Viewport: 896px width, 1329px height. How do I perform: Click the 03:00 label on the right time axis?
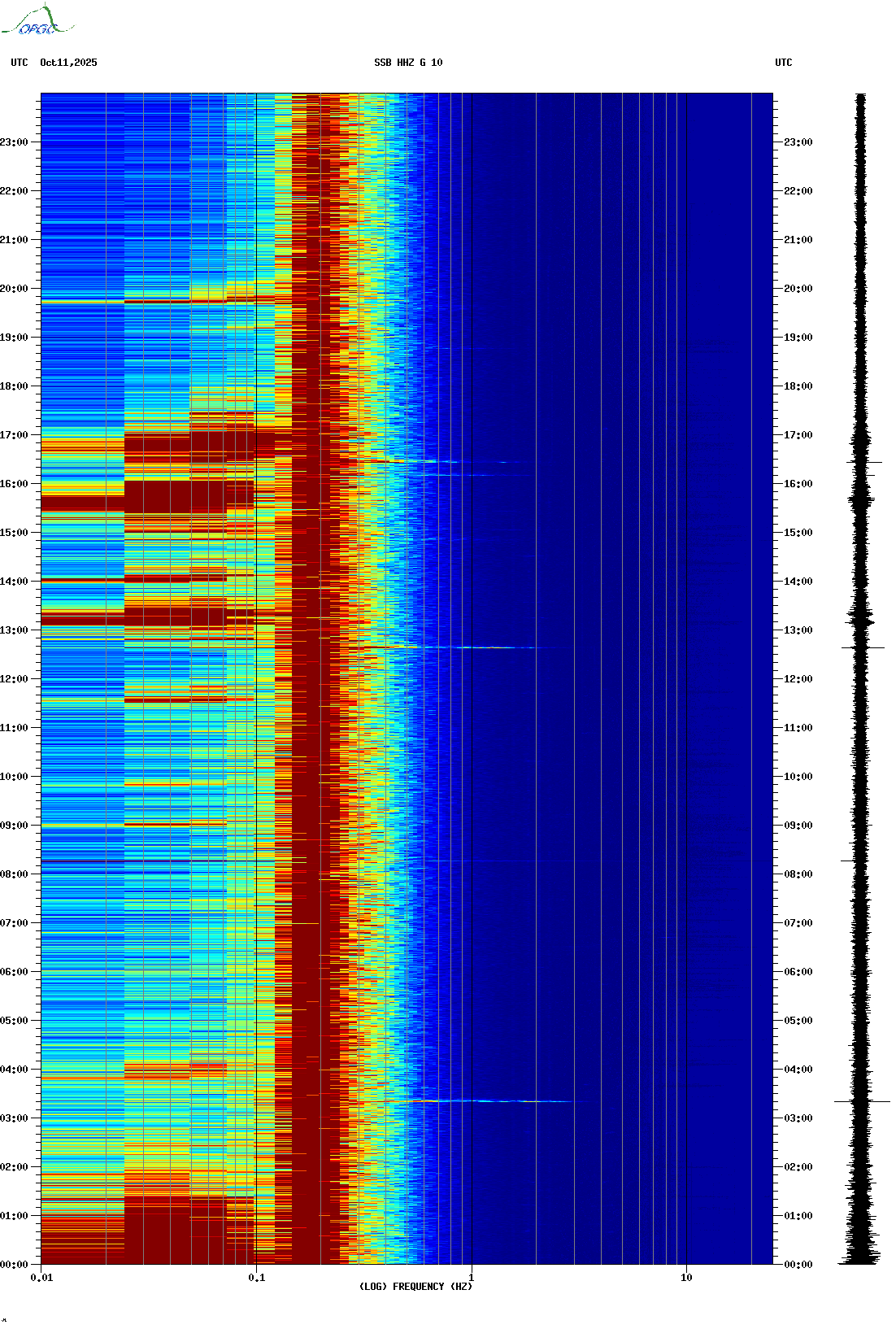798,1118
